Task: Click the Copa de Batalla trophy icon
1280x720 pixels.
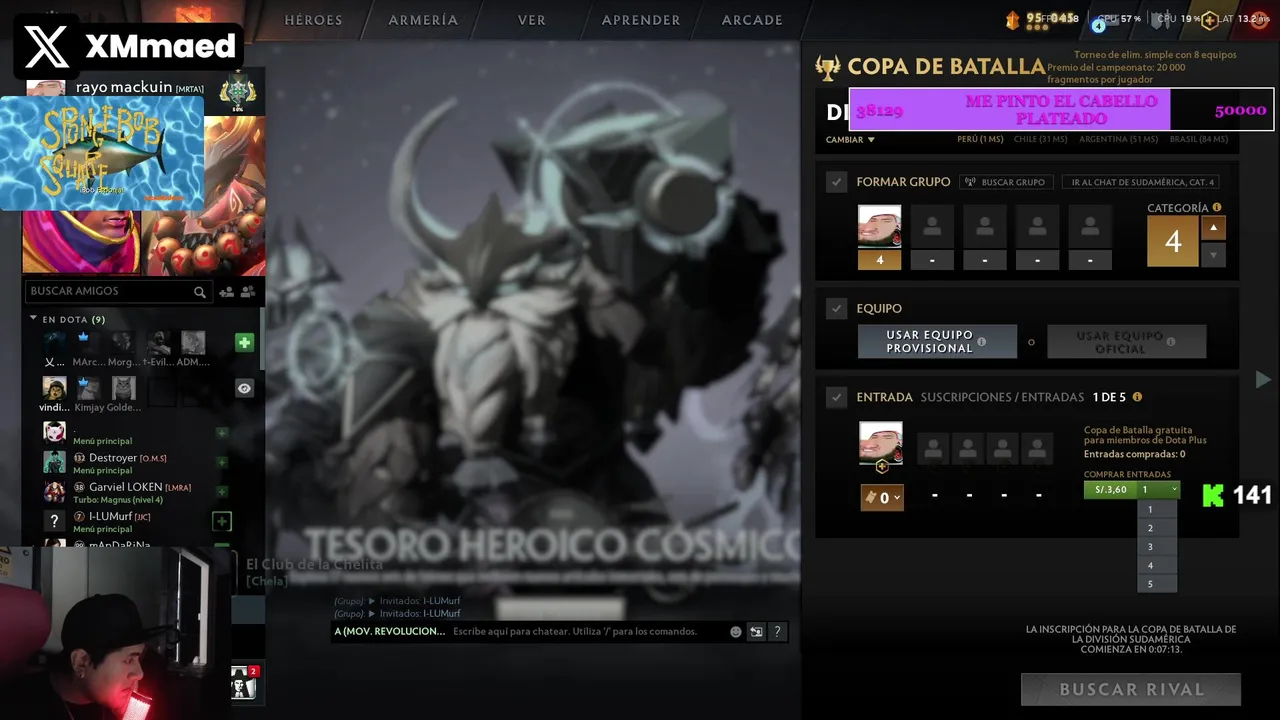Action: pos(828,67)
